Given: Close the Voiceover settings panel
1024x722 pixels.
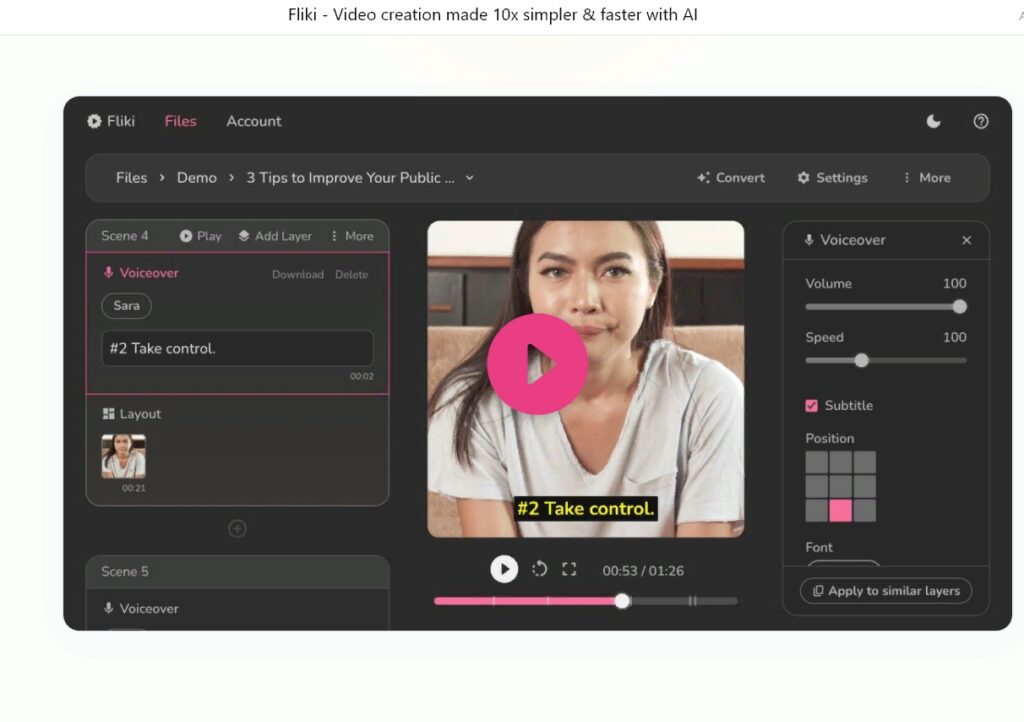Looking at the screenshot, I should (966, 240).
